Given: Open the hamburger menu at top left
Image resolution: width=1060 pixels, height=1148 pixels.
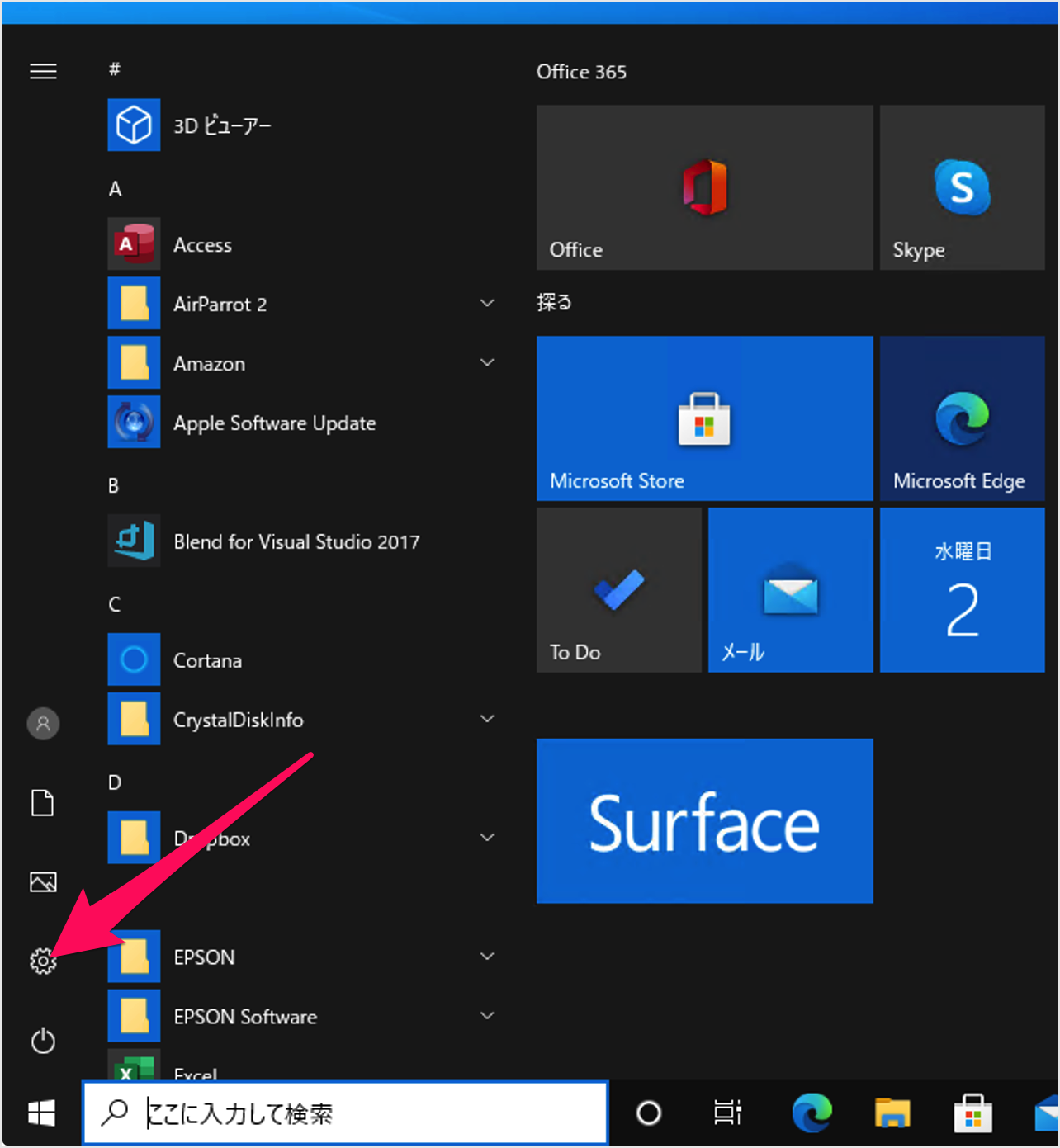Looking at the screenshot, I should click(x=43, y=72).
